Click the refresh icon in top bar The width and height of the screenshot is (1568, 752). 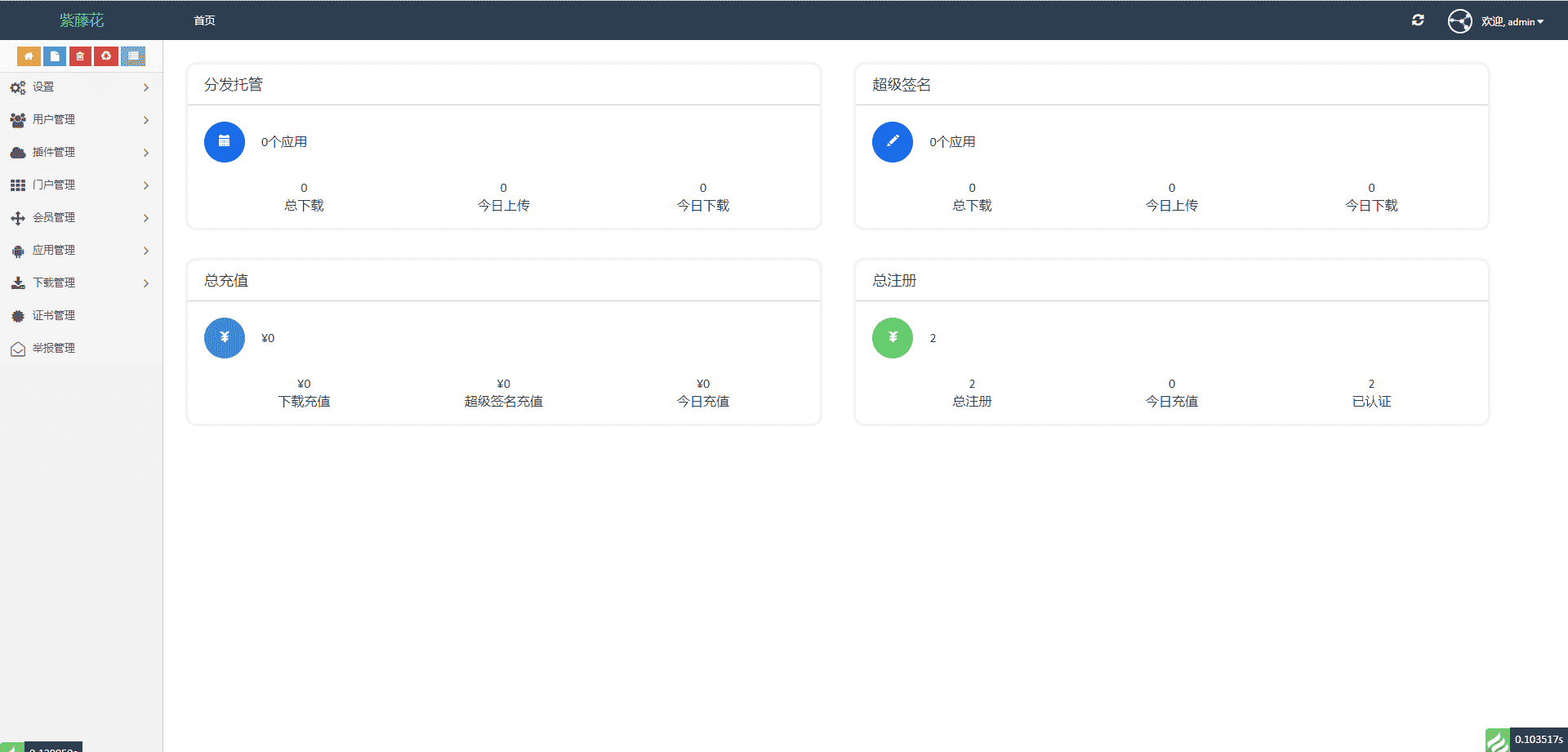(x=1418, y=20)
